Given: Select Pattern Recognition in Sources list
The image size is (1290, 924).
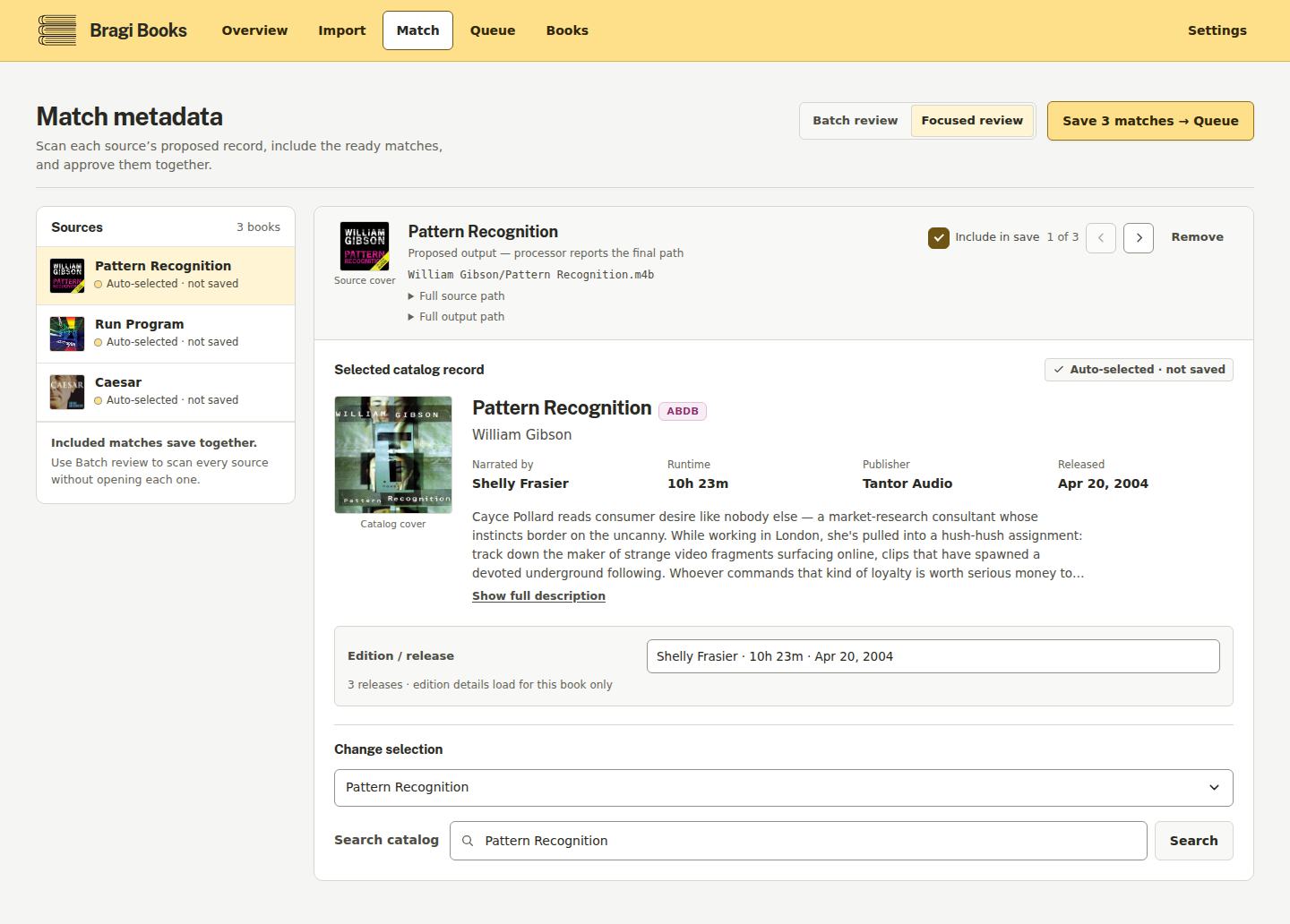Looking at the screenshot, I should [166, 276].
